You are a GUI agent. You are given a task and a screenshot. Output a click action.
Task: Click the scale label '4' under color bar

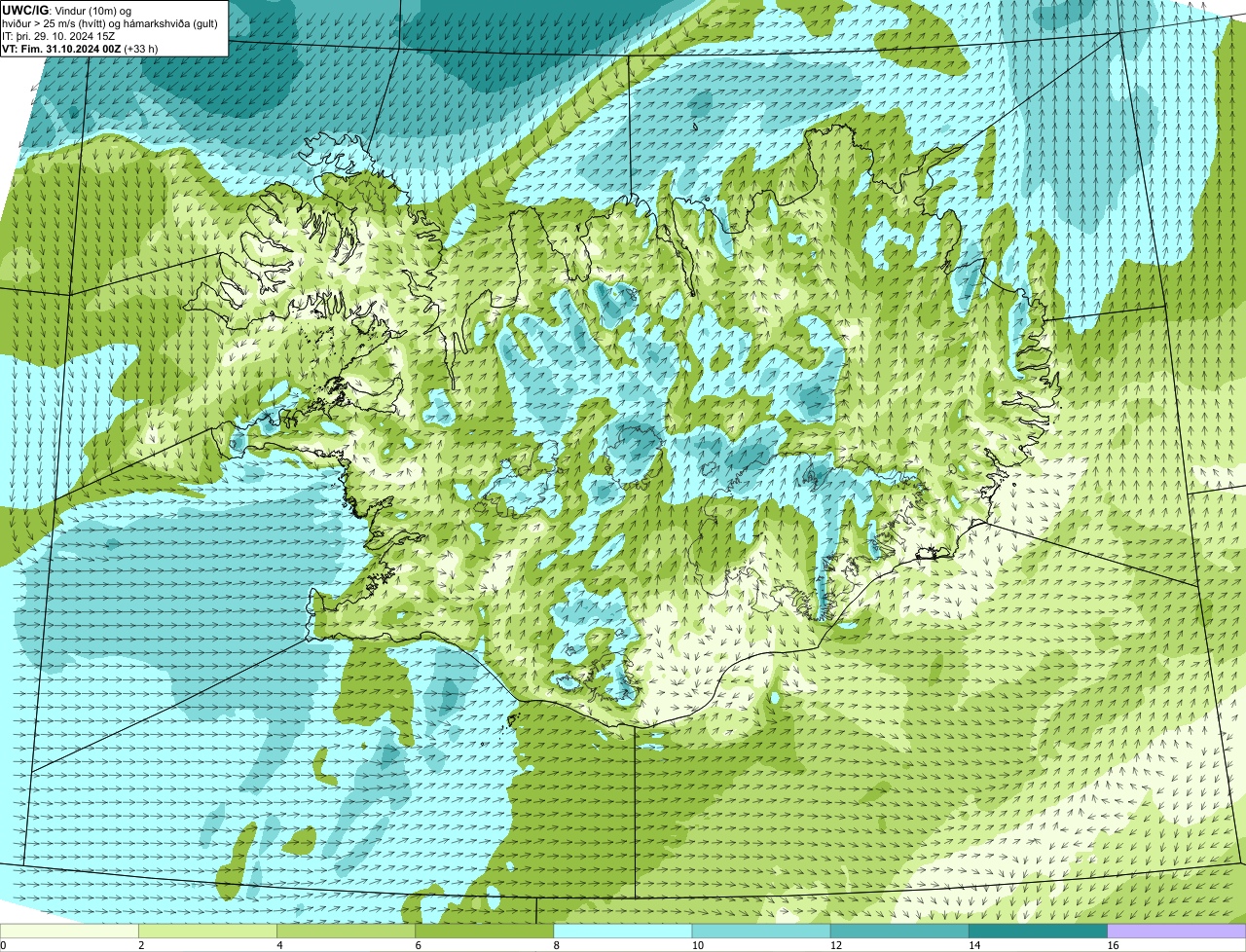tap(279, 945)
